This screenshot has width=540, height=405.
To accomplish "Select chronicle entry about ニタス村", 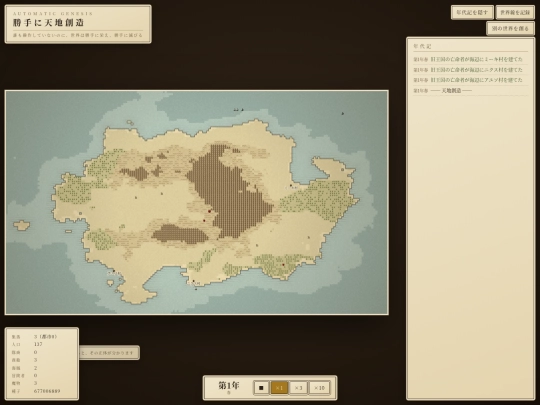I will (x=470, y=70).
